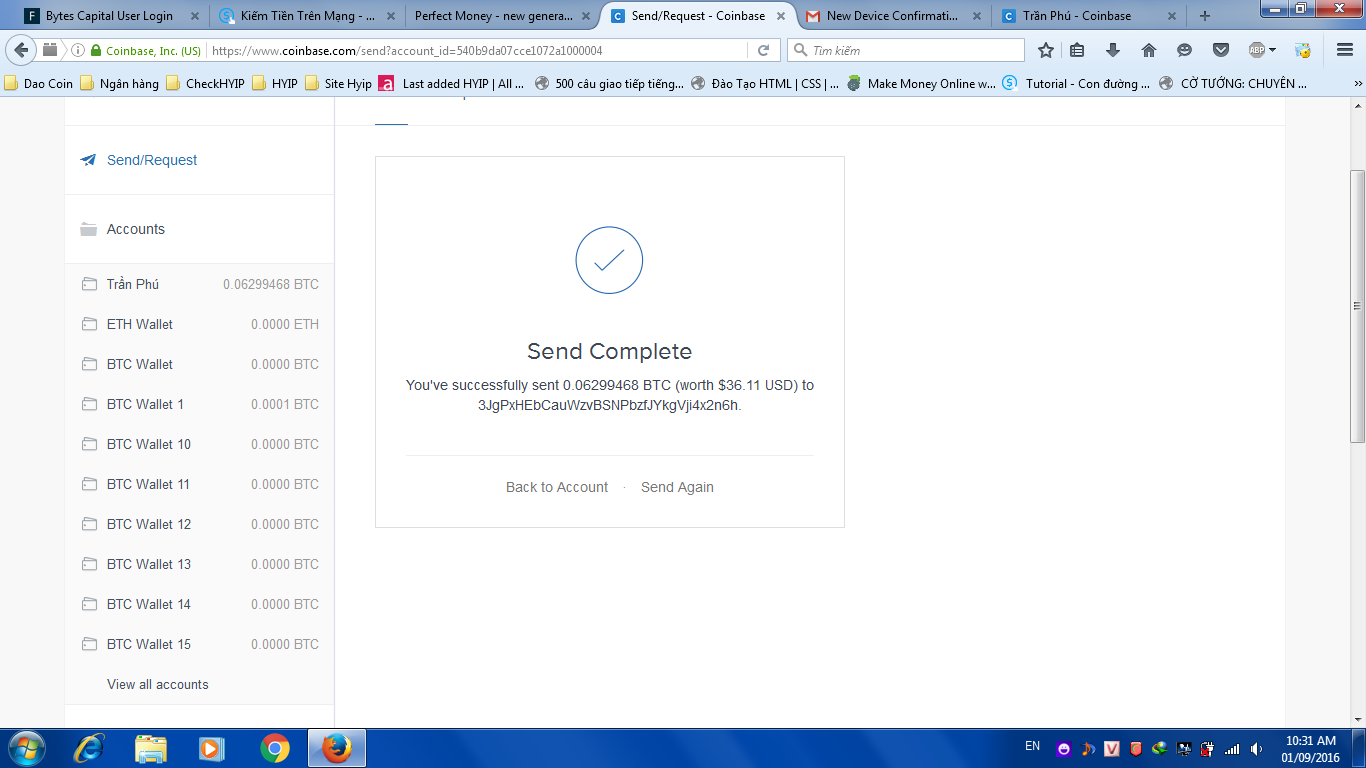Click the wallet icon beside Trần Phú

click(89, 284)
